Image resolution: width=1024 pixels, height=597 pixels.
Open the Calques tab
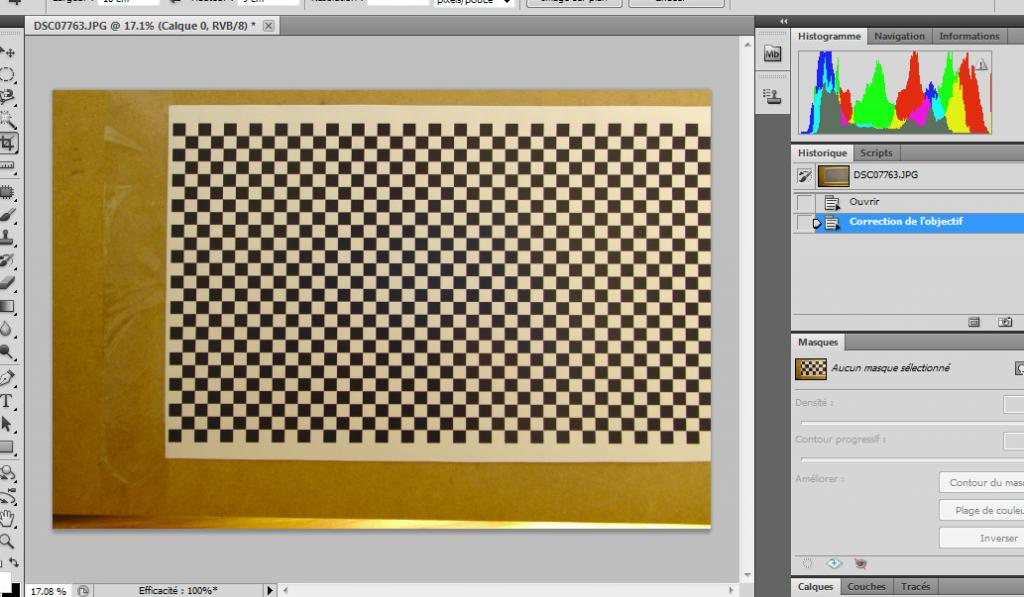[x=815, y=587]
